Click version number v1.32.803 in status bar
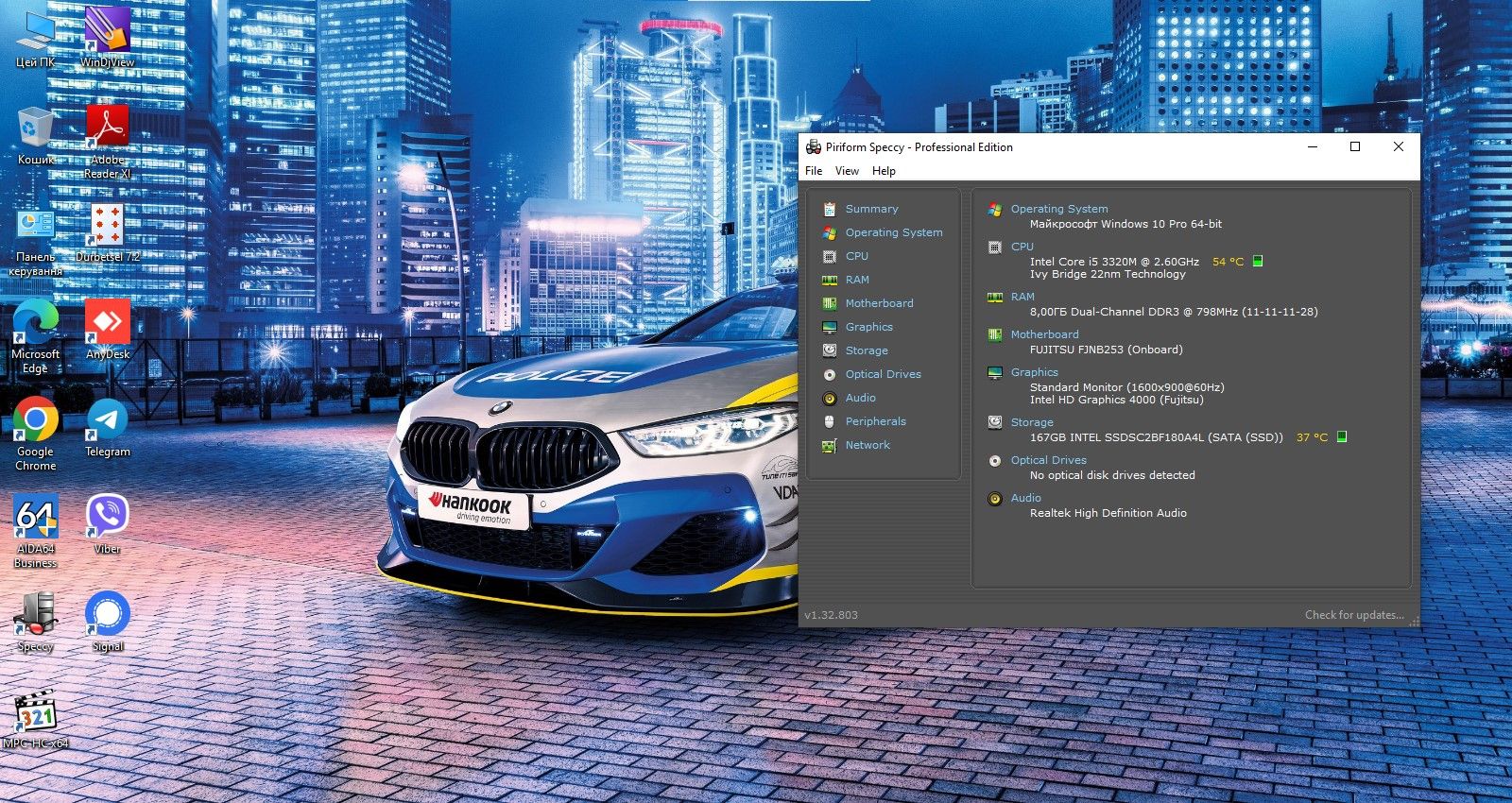 tap(831, 615)
